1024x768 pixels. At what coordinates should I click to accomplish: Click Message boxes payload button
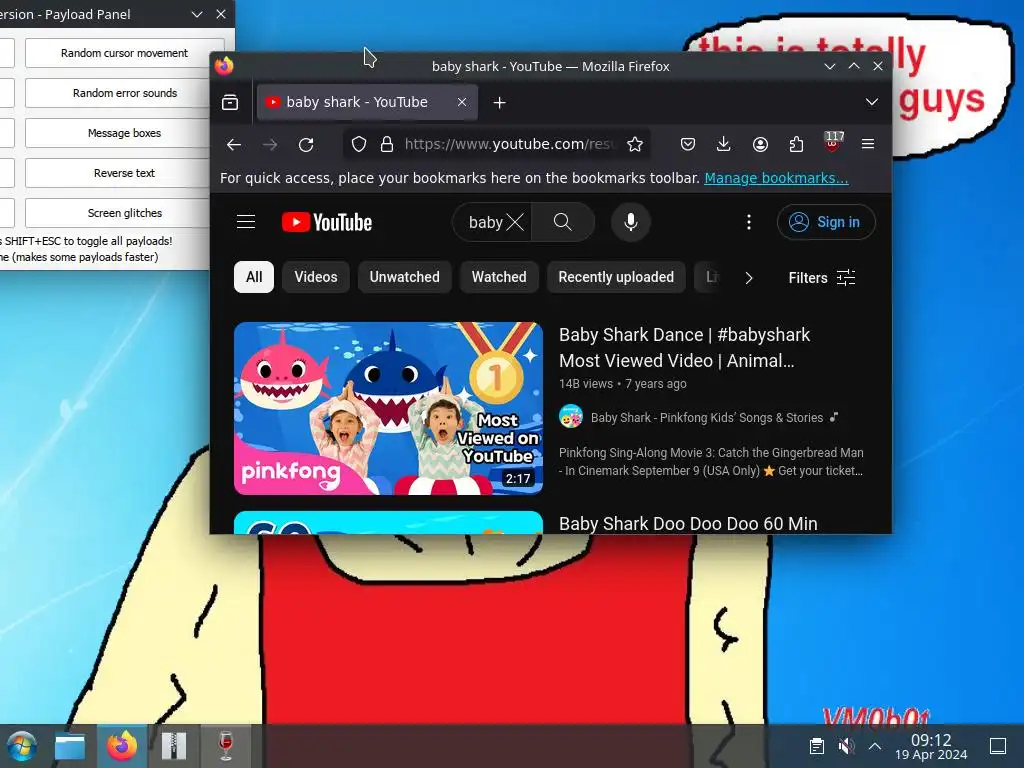[124, 133]
